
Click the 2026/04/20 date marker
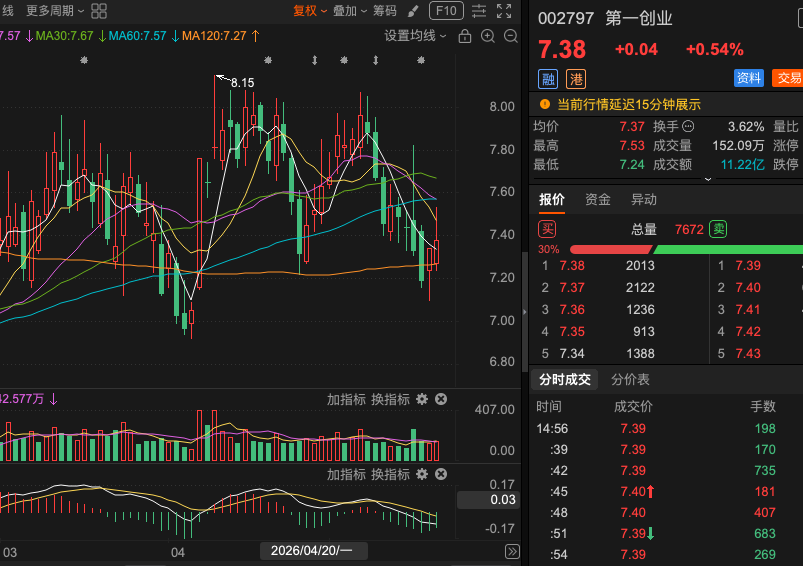click(x=312, y=551)
